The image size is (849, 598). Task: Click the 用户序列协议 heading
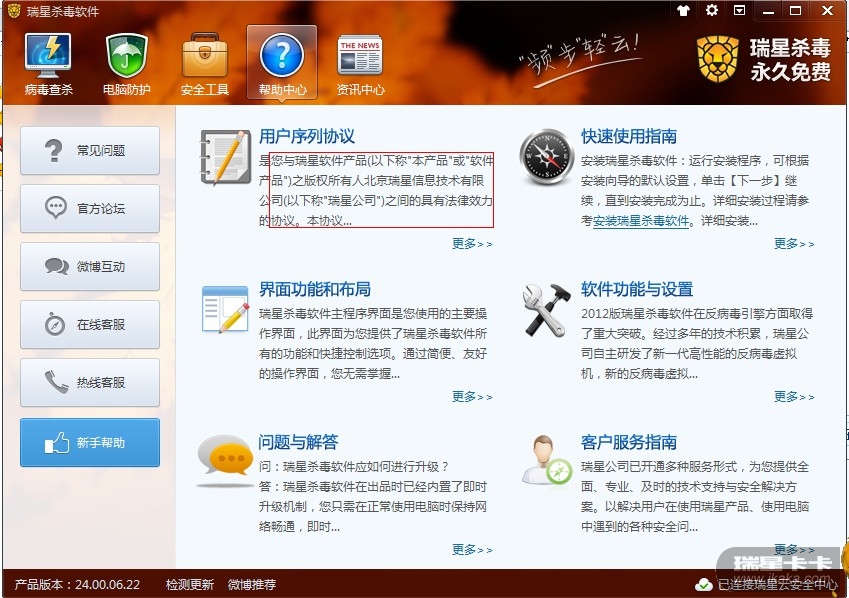click(x=307, y=136)
